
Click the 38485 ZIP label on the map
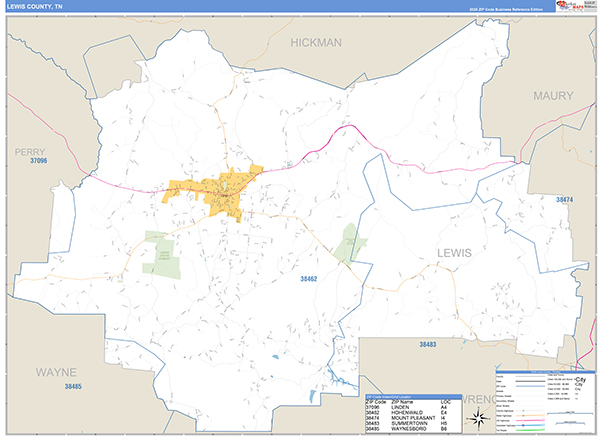coord(73,387)
